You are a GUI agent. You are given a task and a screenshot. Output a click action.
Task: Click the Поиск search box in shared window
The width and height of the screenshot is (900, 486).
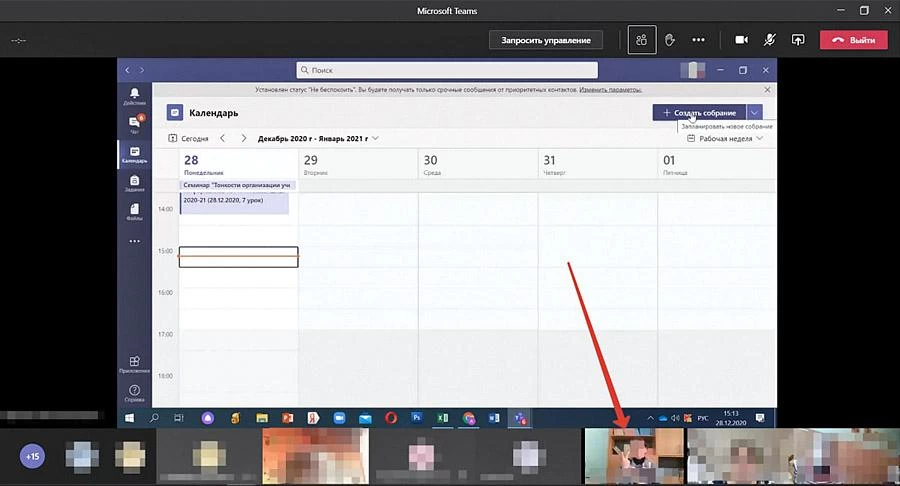click(x=447, y=70)
